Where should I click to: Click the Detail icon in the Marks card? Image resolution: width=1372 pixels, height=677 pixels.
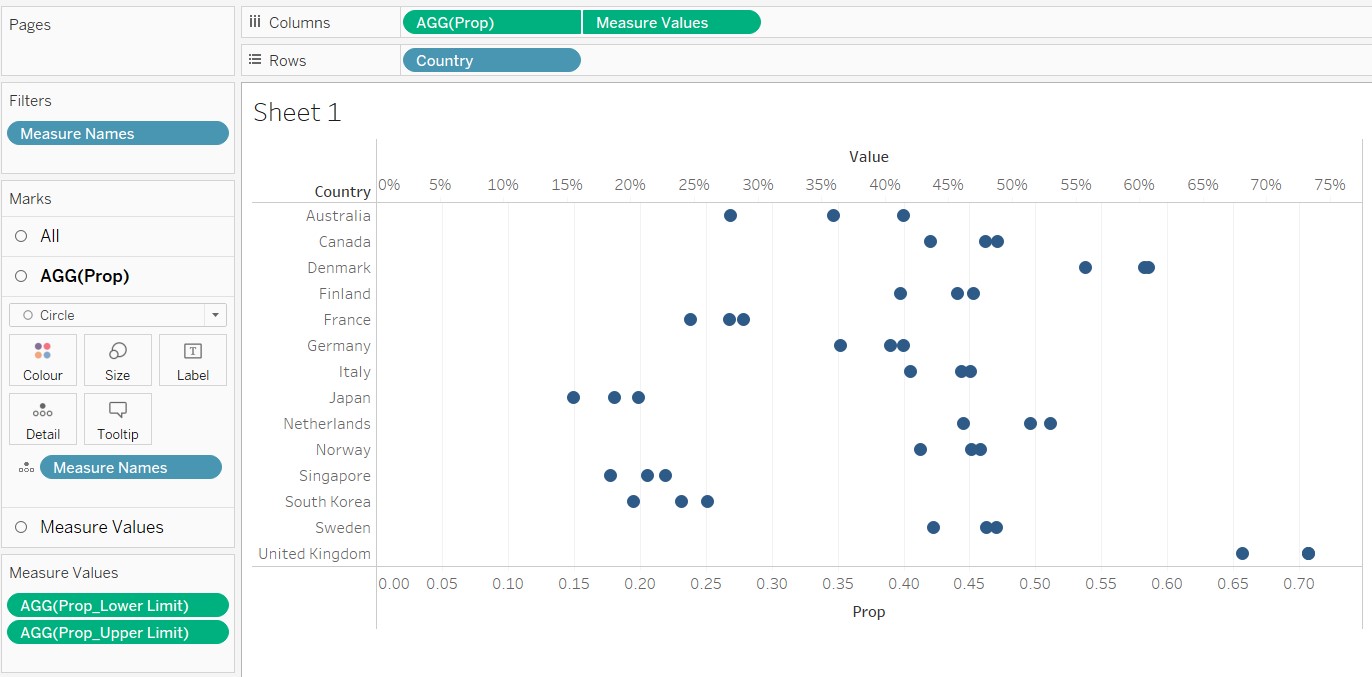click(x=43, y=419)
